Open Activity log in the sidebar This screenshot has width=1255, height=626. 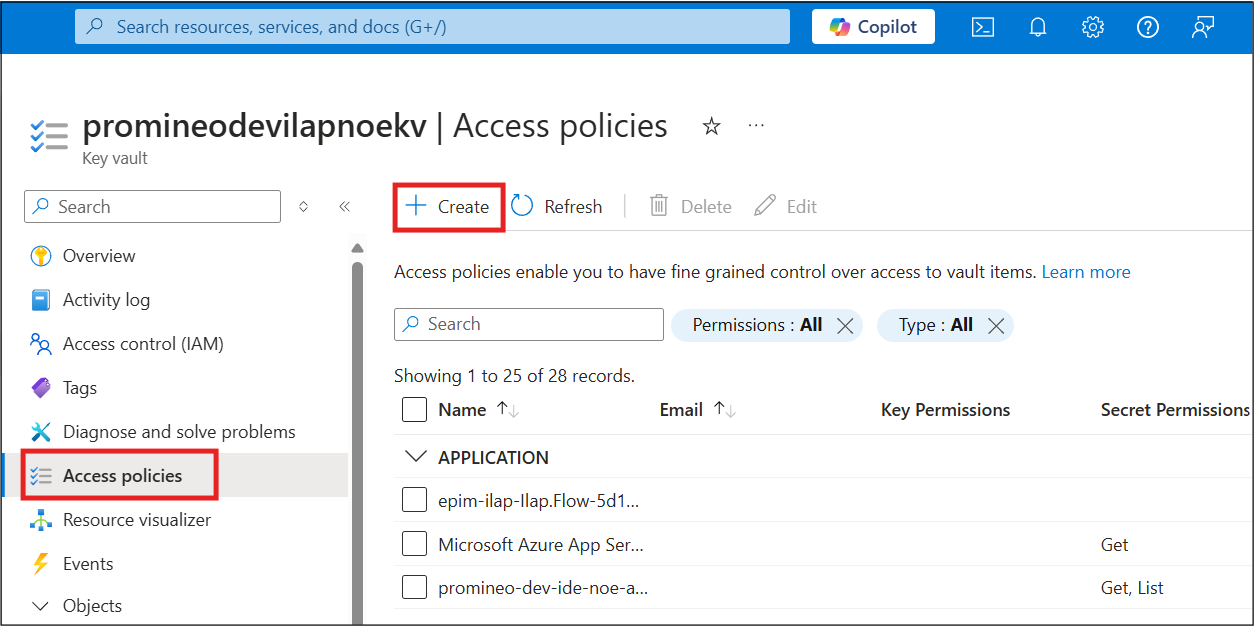point(106,300)
